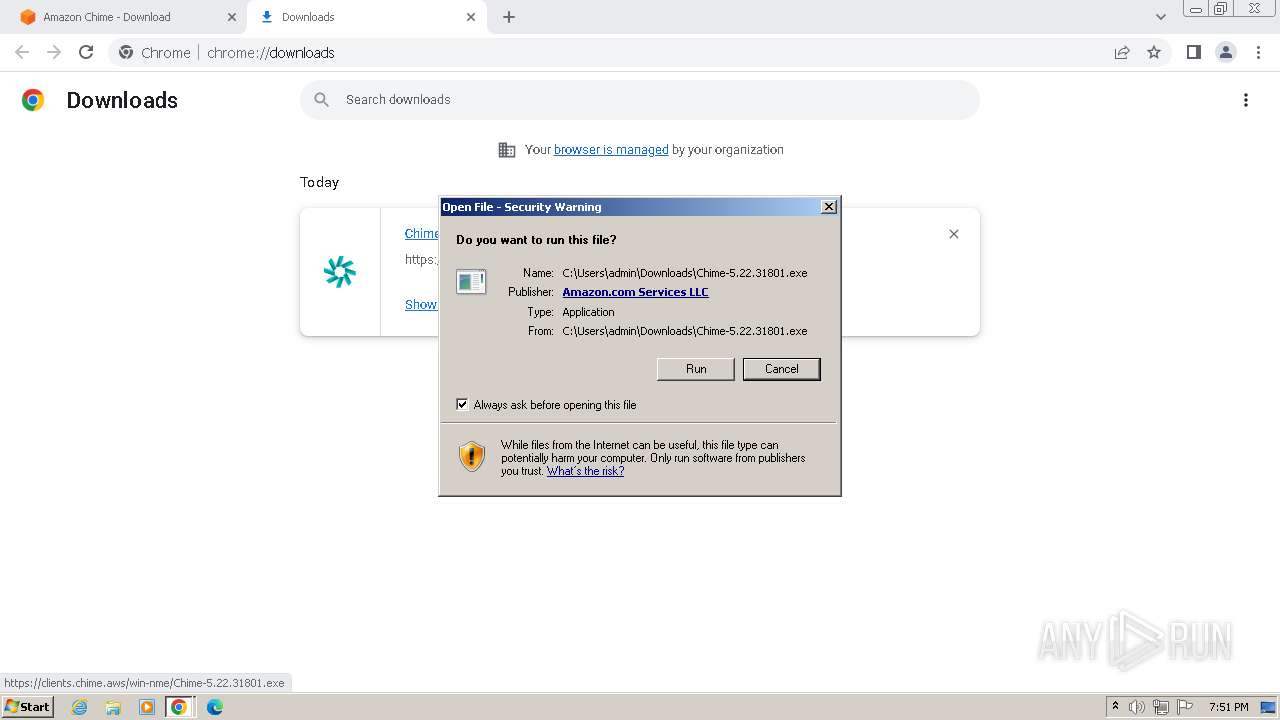Expand the tab search dropdown arrow
This screenshot has height=720, width=1280.
pos(1161,17)
